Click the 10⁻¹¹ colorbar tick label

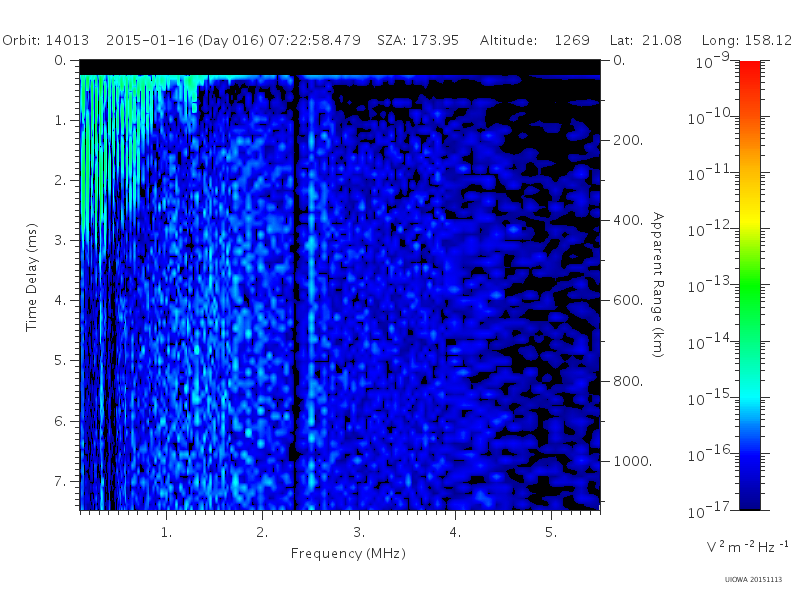(x=711, y=173)
